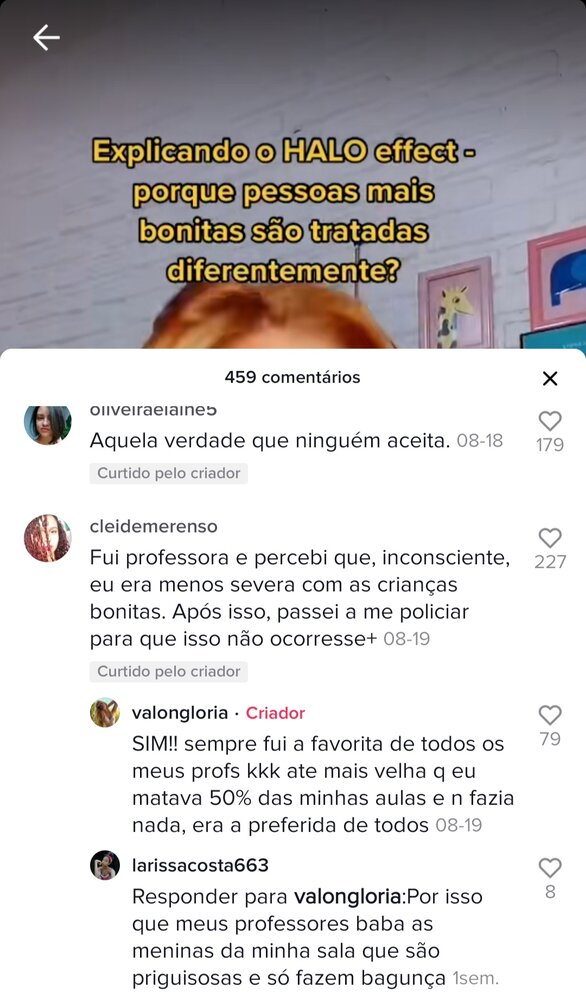Tap larissacosta663's profile avatar
Image resolution: width=586 pixels, height=1000 pixels.
click(x=105, y=865)
